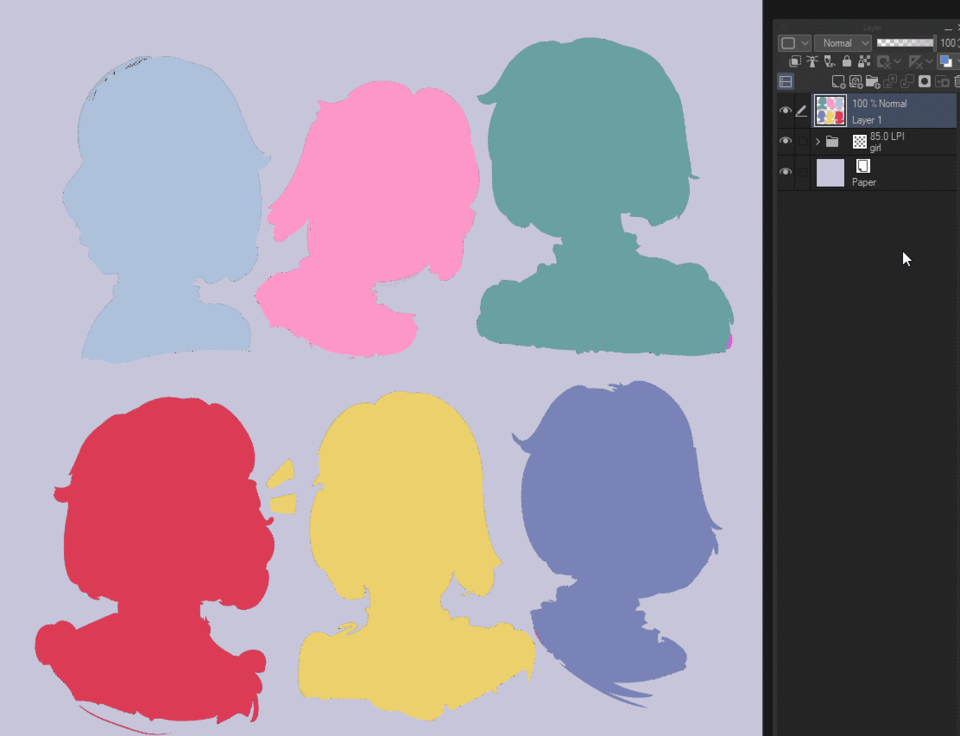Click the girl folder icon
Screen dimensions: 960x736
pyautogui.click(x=832, y=141)
